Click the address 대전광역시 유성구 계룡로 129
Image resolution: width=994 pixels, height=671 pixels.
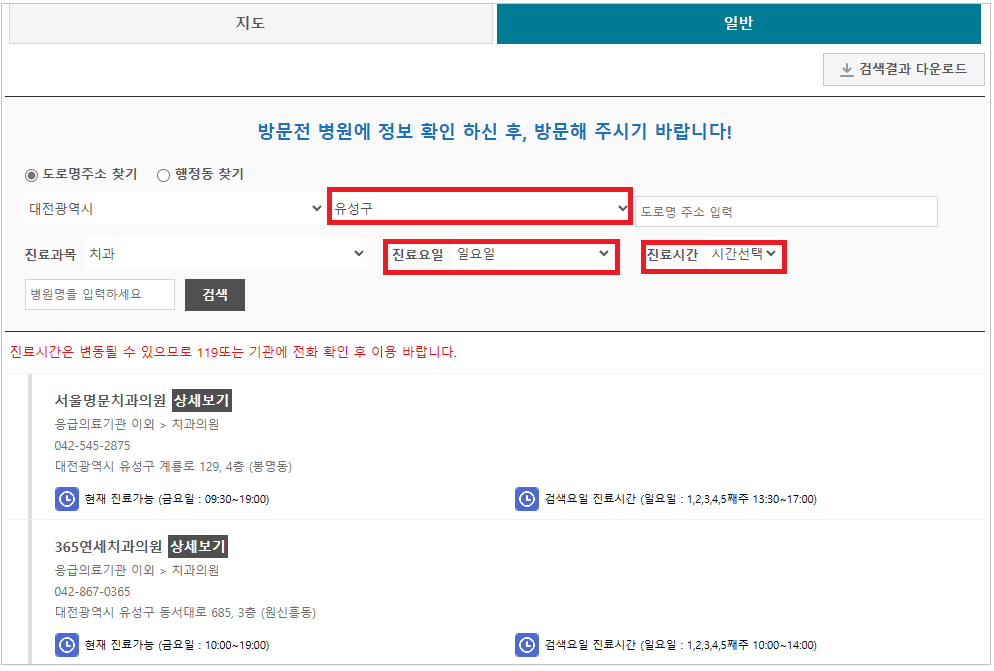click(173, 467)
